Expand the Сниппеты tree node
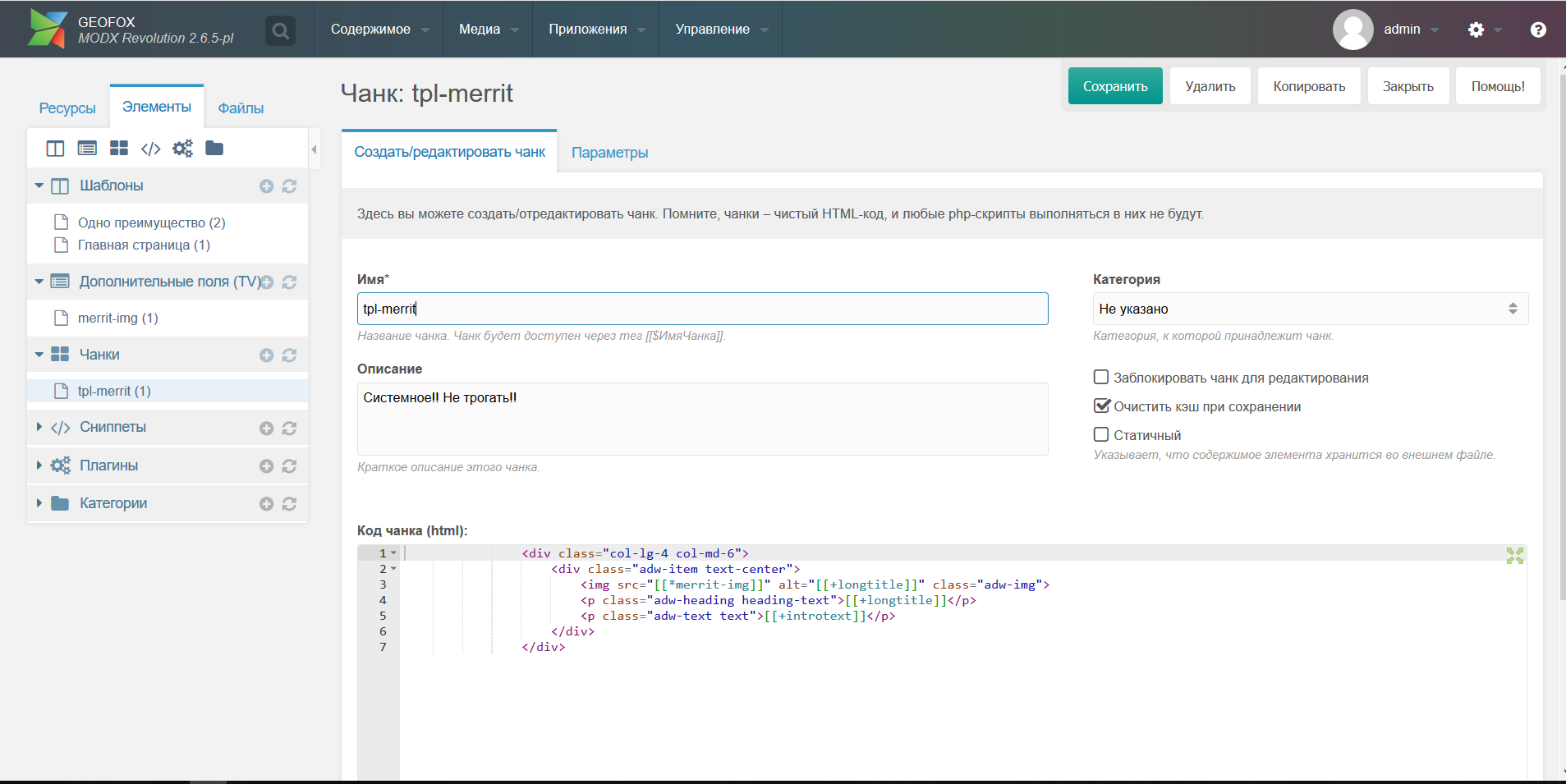 click(39, 427)
